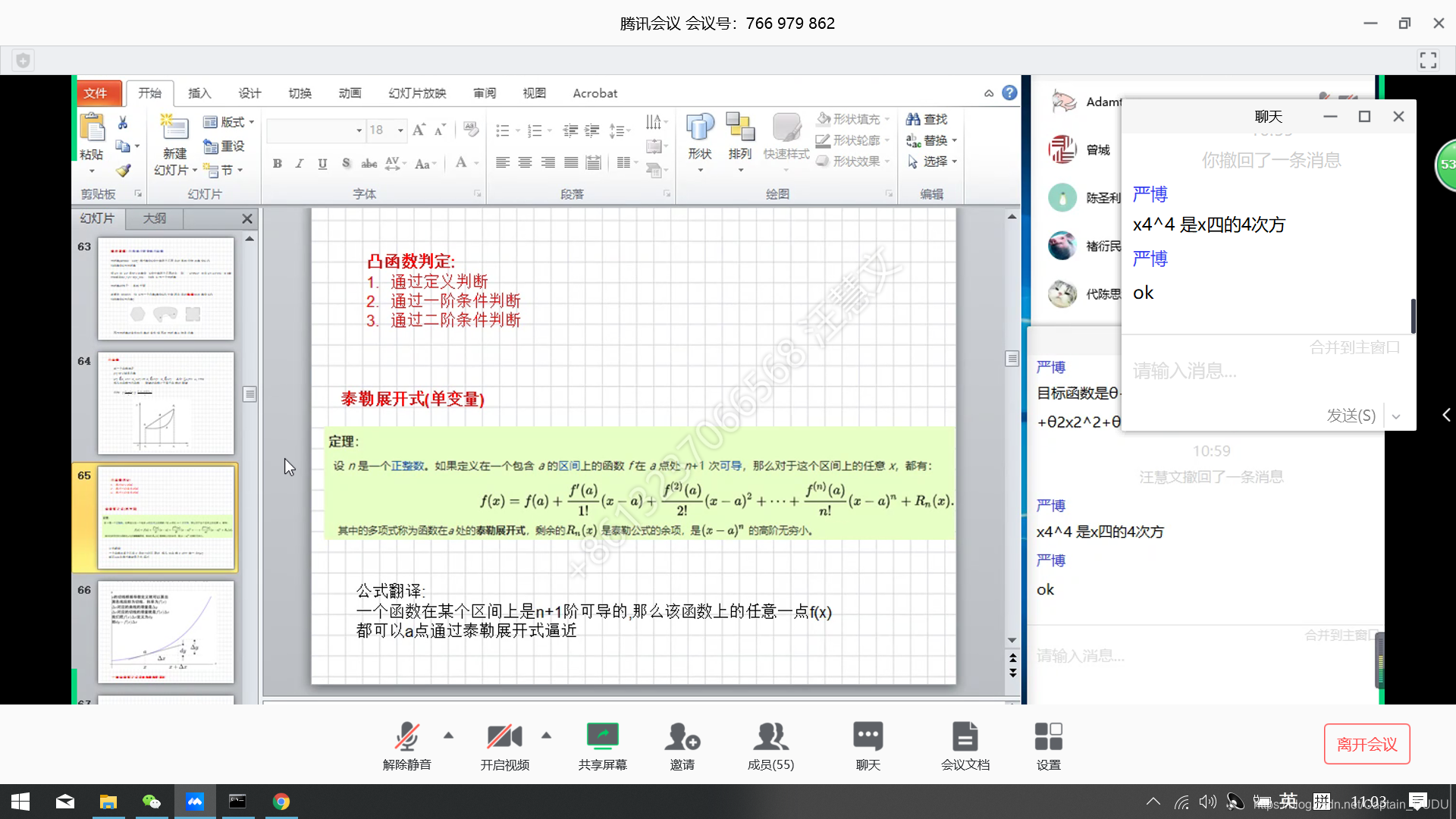This screenshot has width=1456, height=819.
Task: Open 替换 replace dropdown
Action: (932, 140)
